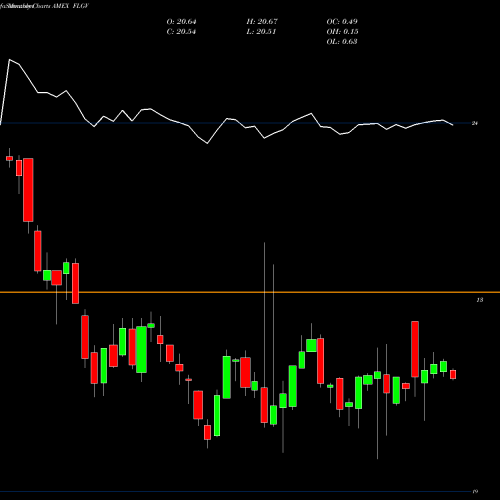Click the last red candlestick on the right

click(x=453, y=374)
